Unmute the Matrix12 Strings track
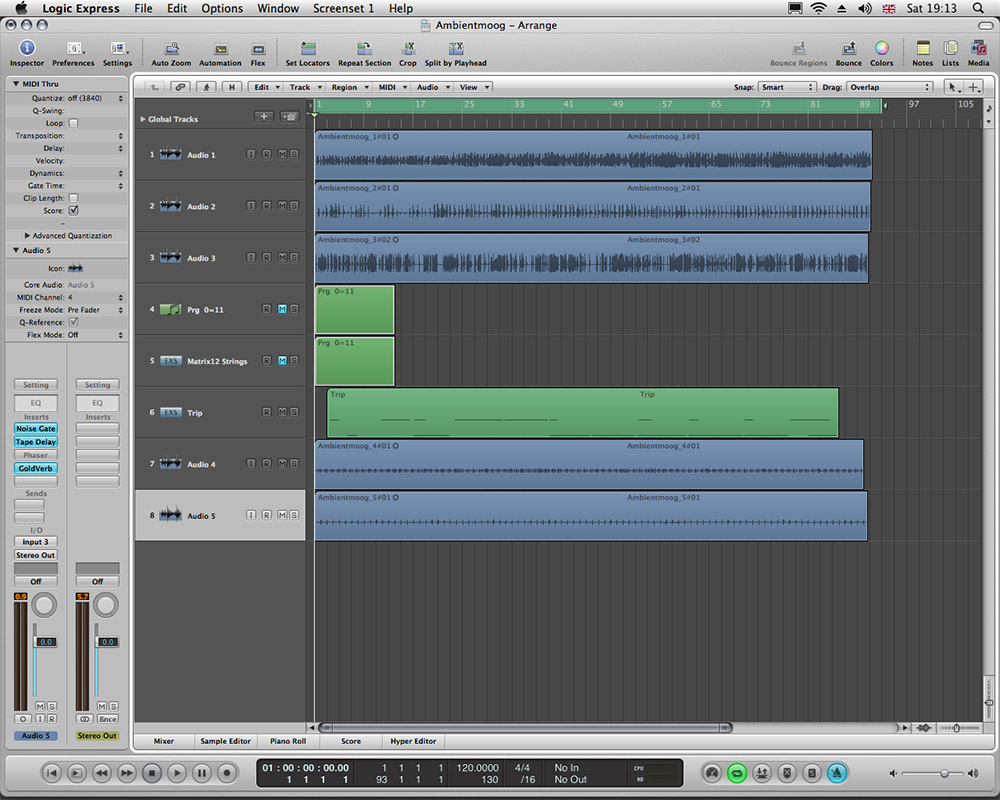 [x=282, y=361]
